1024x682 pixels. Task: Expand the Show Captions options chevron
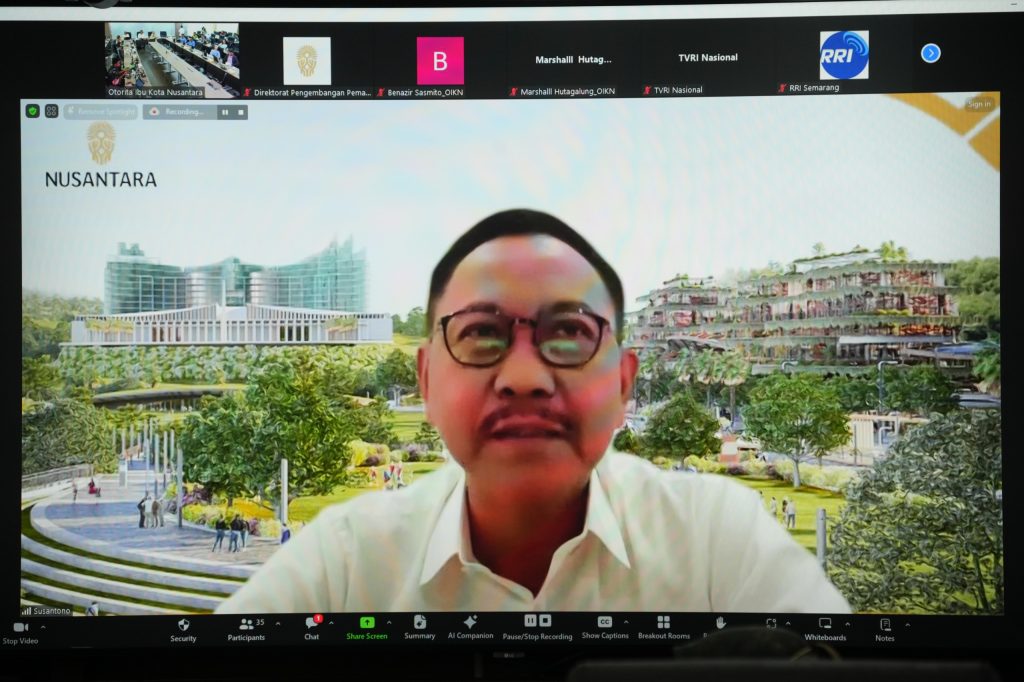[x=626, y=622]
